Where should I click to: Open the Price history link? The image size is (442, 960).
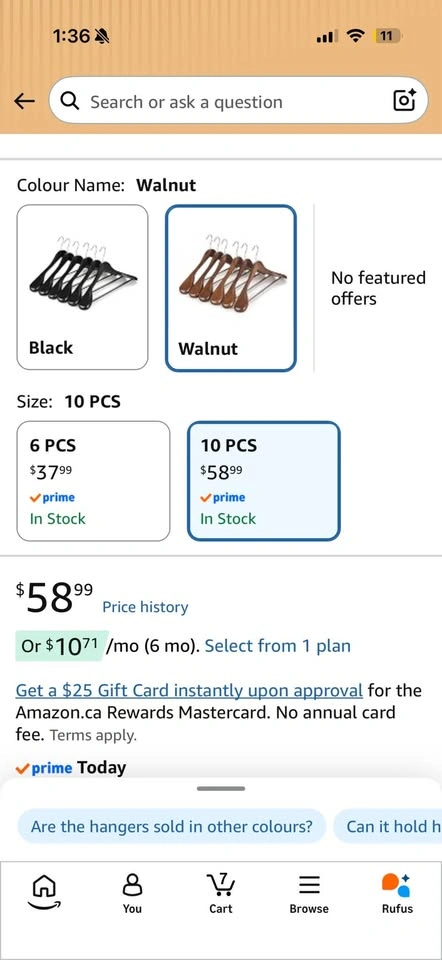pos(145,607)
